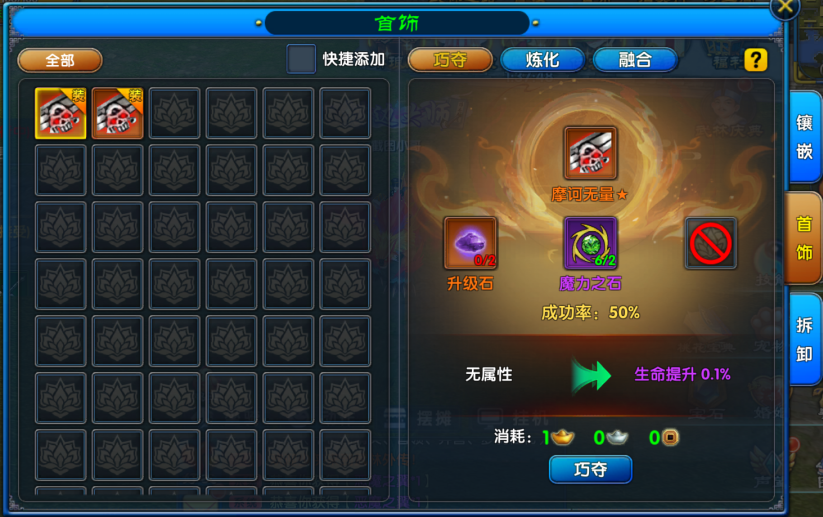Click the blue 巧夺 confirm button
The height and width of the screenshot is (517, 823).
pos(590,469)
